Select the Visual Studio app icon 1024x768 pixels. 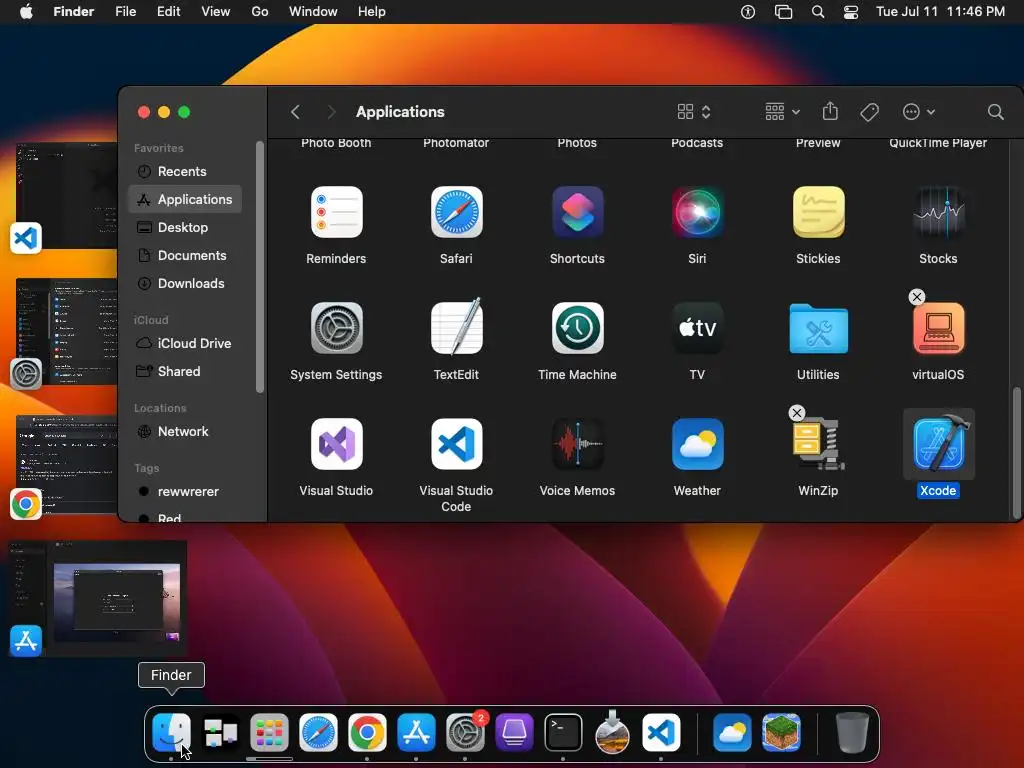pos(336,444)
